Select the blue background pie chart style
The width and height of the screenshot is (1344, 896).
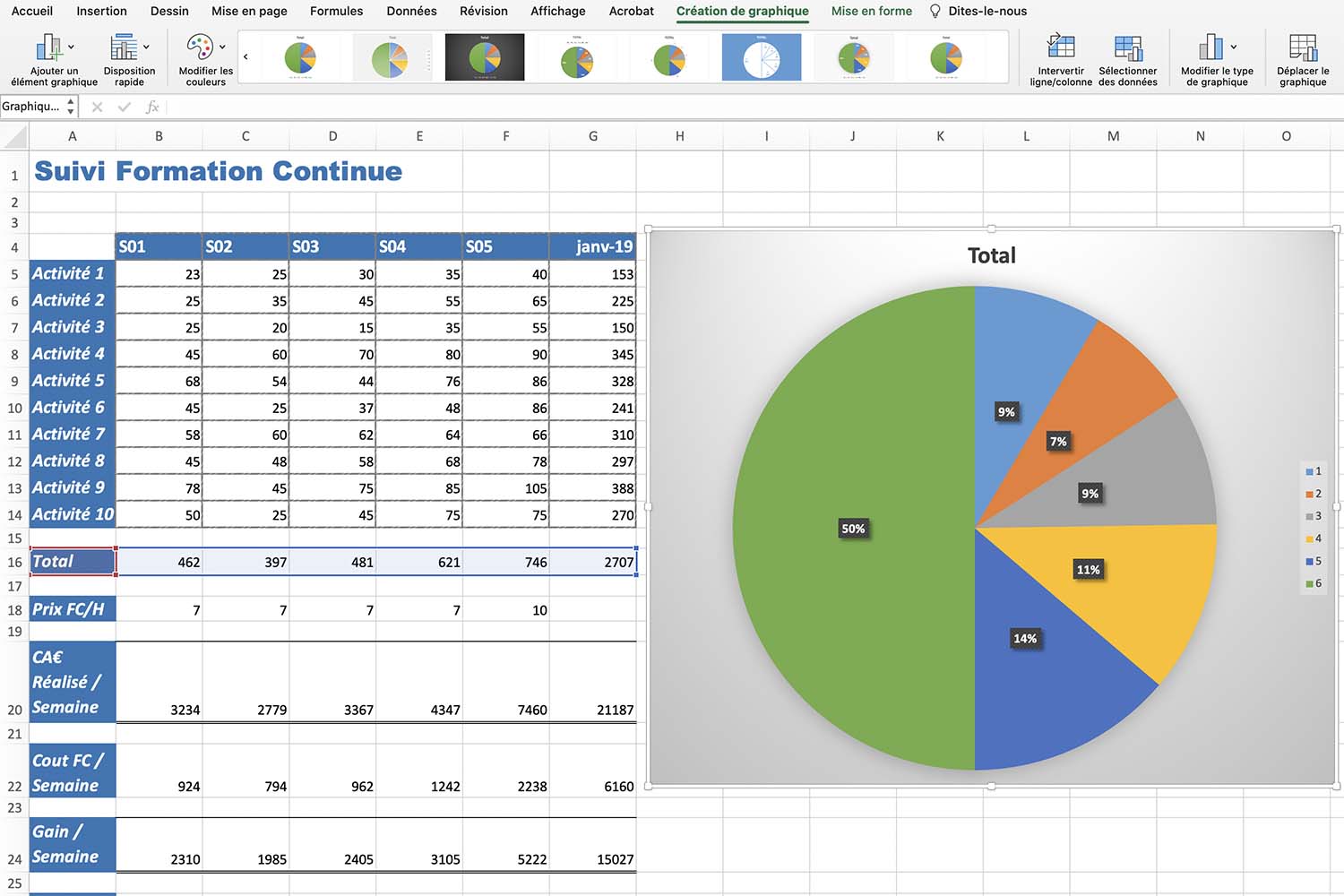click(x=762, y=58)
